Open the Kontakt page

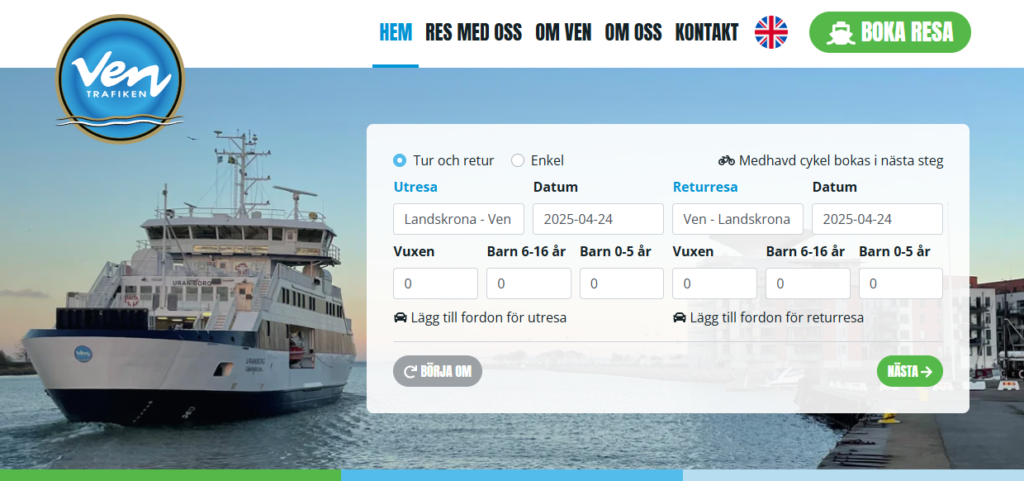707,32
